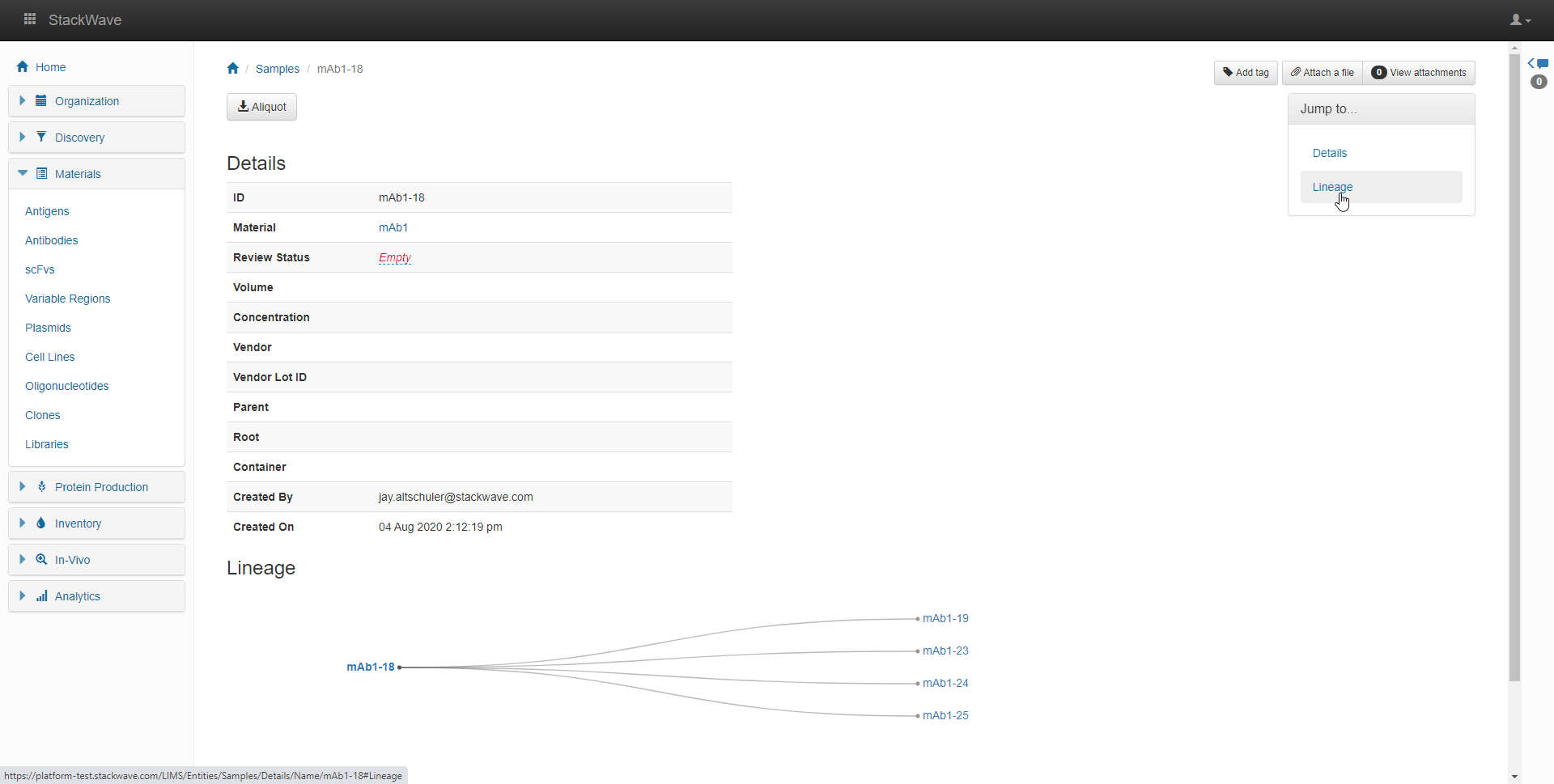Click the Inventory droplet icon
The width and height of the screenshot is (1554, 784).
pos(41,523)
